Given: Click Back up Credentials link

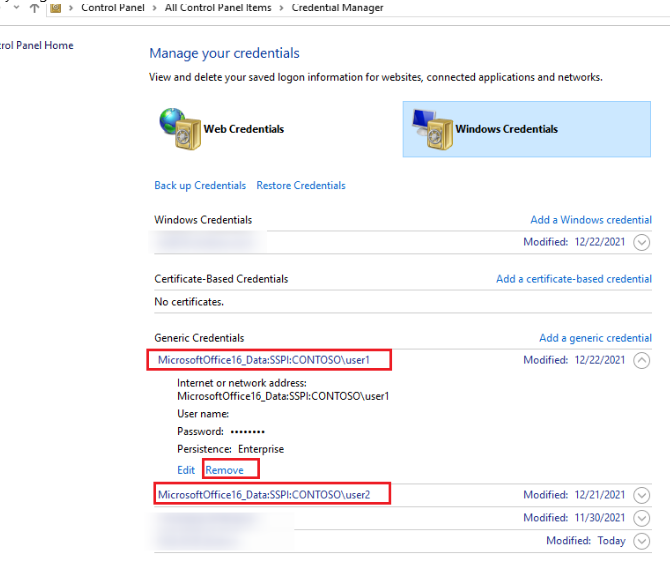Looking at the screenshot, I should click(x=200, y=185).
